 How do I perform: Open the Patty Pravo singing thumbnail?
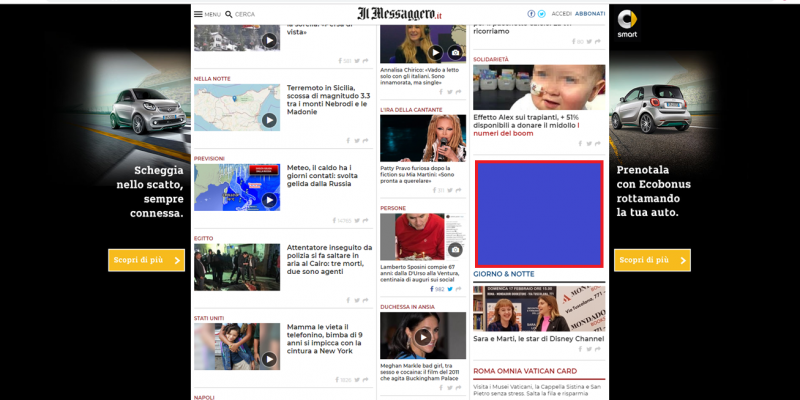click(423, 138)
